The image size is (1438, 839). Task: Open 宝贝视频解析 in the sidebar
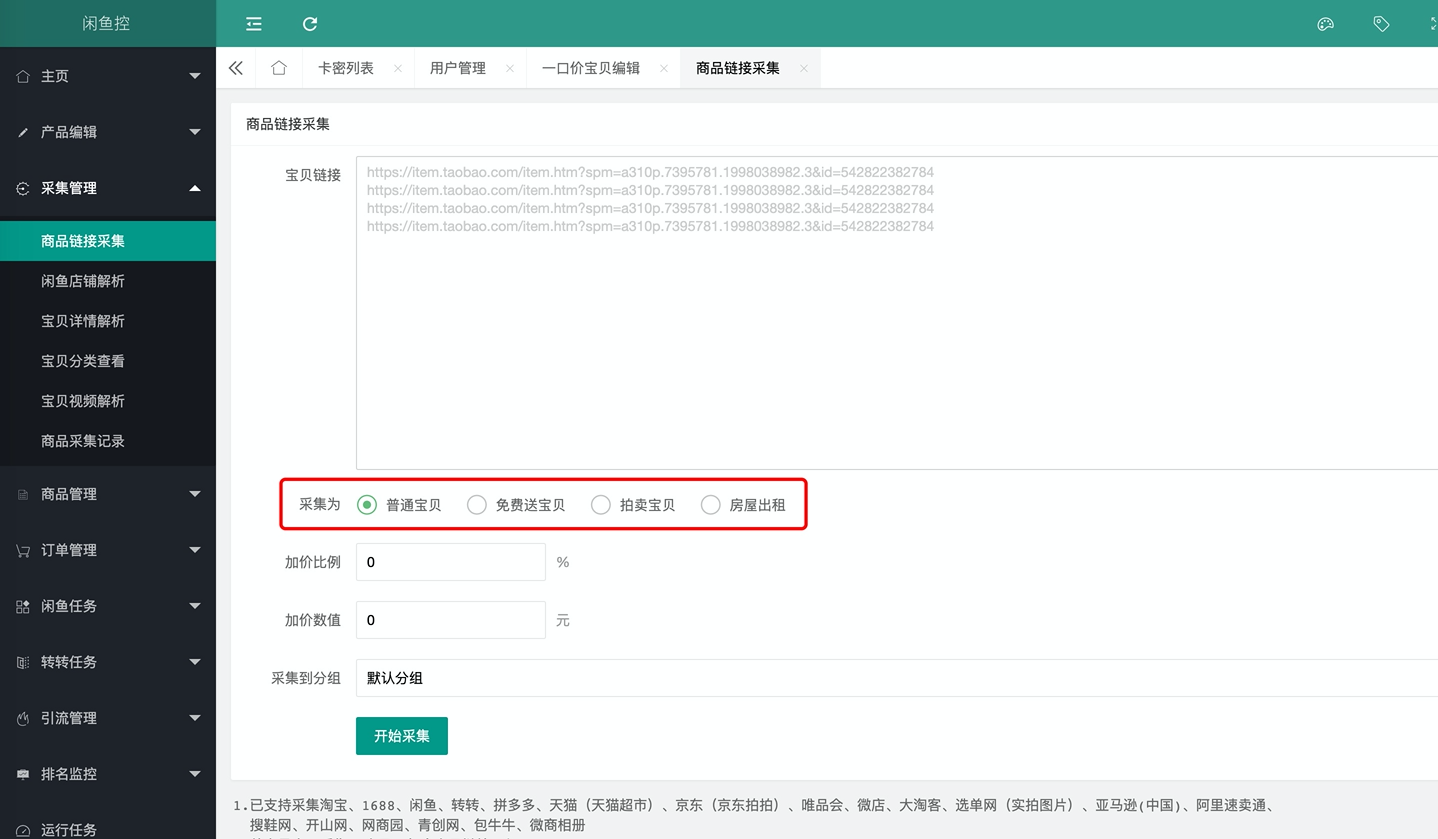click(82, 400)
